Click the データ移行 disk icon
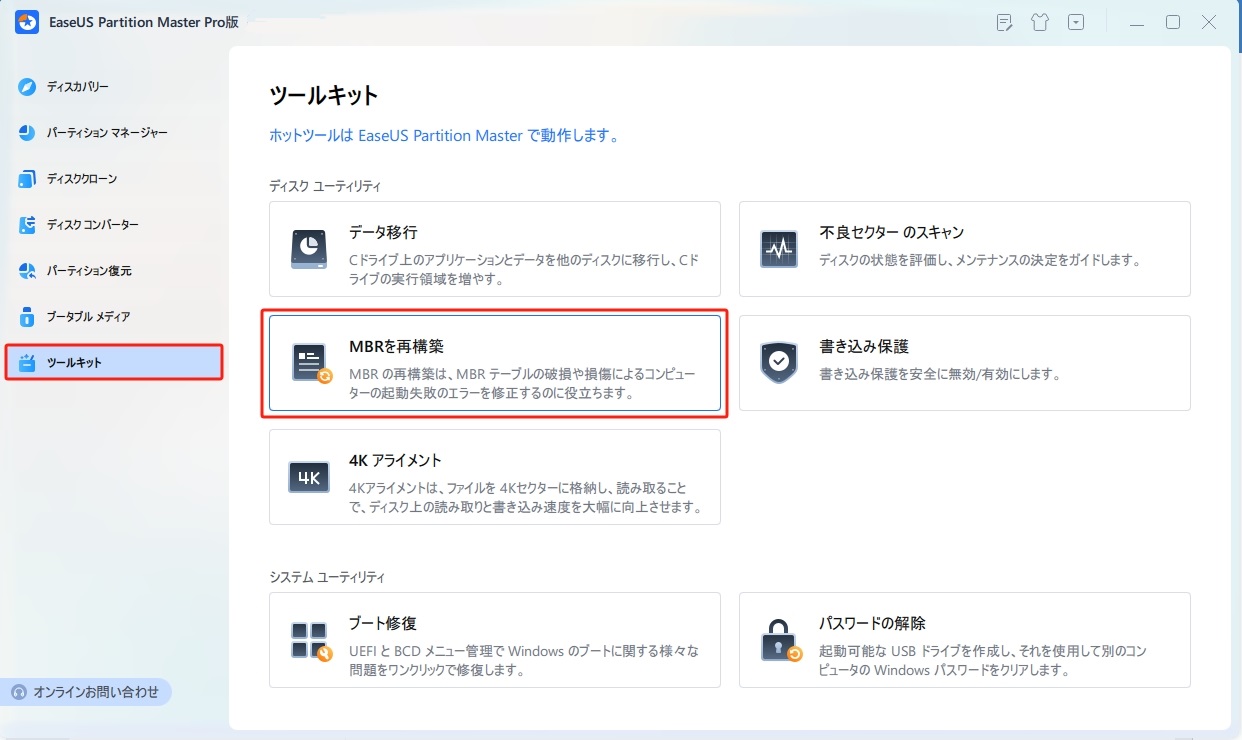1242x740 pixels. click(x=309, y=249)
